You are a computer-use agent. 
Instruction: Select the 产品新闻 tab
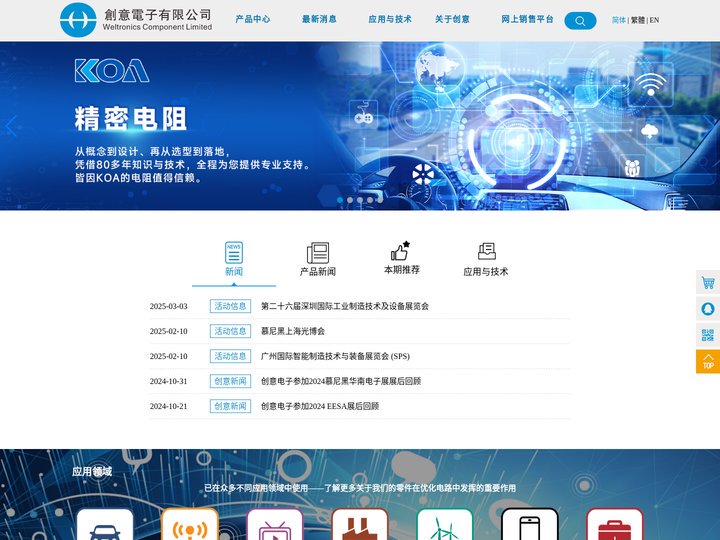tap(318, 259)
